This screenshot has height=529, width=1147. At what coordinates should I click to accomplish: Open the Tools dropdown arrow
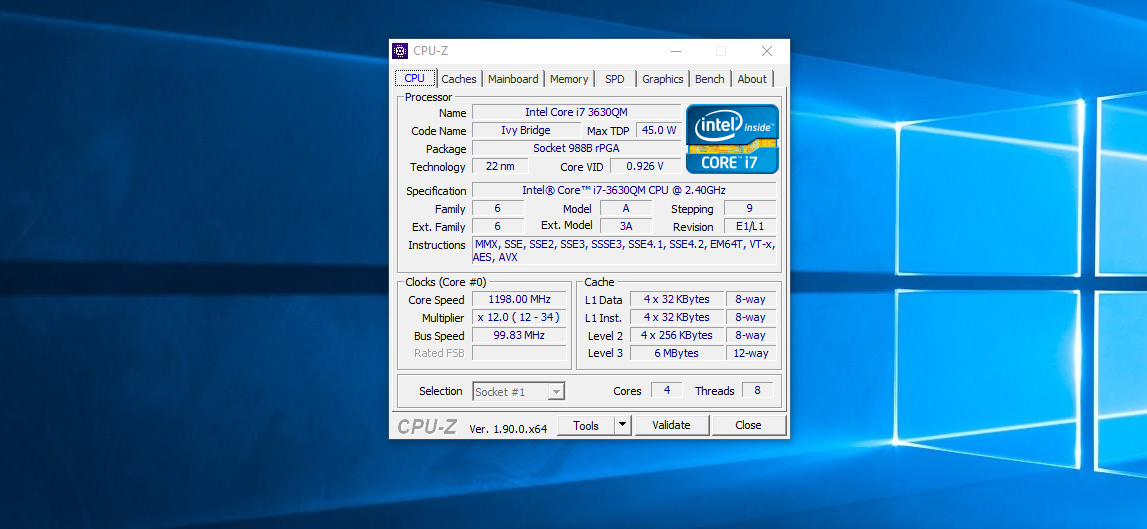coord(622,425)
